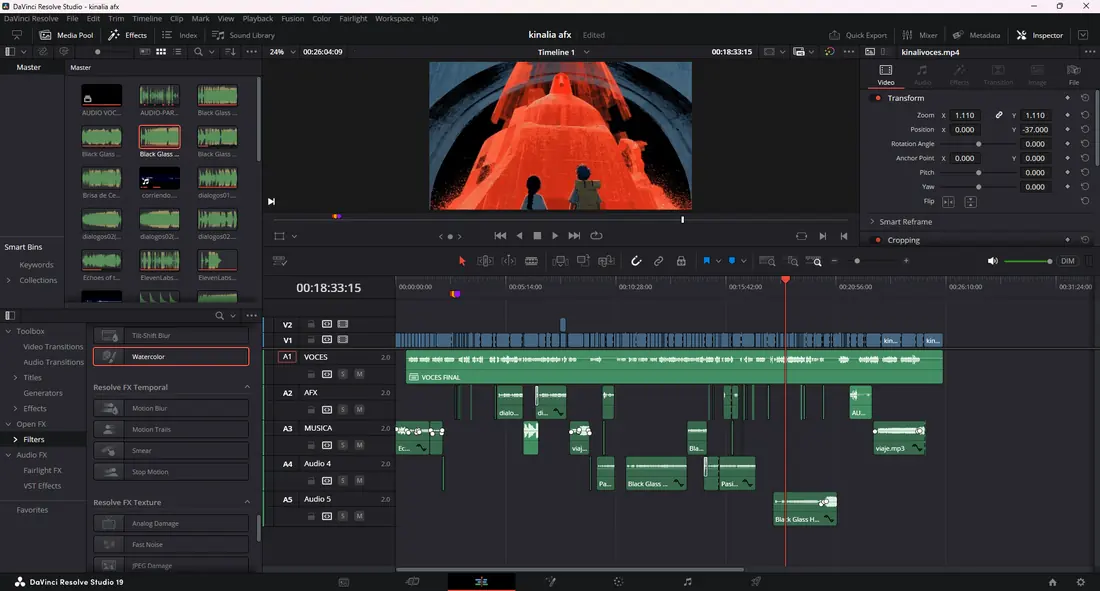Viewport: 1100px width, 591px height.
Task: Expand the Filters category
Action: 15,439
